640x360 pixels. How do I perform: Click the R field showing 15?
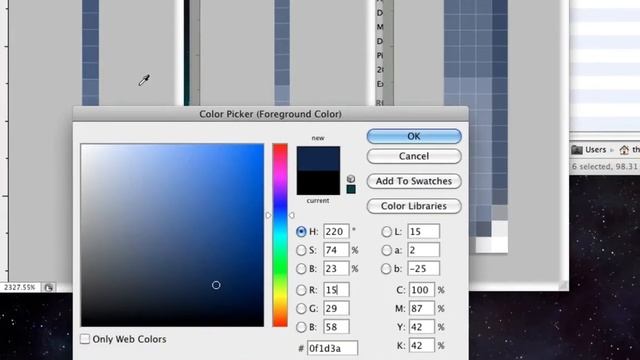336,290
